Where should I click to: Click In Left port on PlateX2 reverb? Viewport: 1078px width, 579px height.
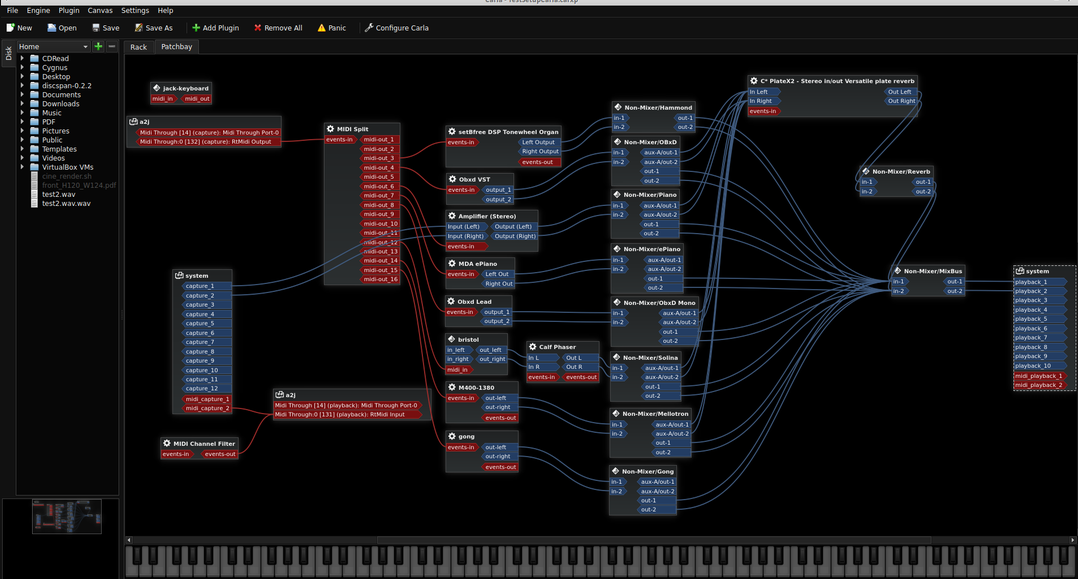763,91
